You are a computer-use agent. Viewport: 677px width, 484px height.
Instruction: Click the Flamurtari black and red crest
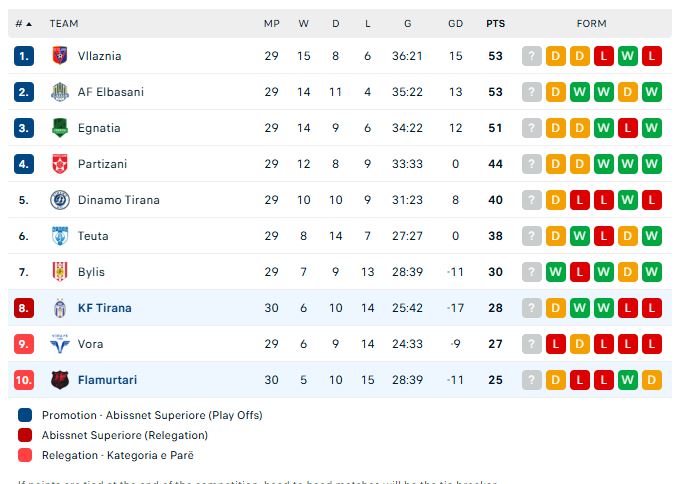(x=60, y=380)
